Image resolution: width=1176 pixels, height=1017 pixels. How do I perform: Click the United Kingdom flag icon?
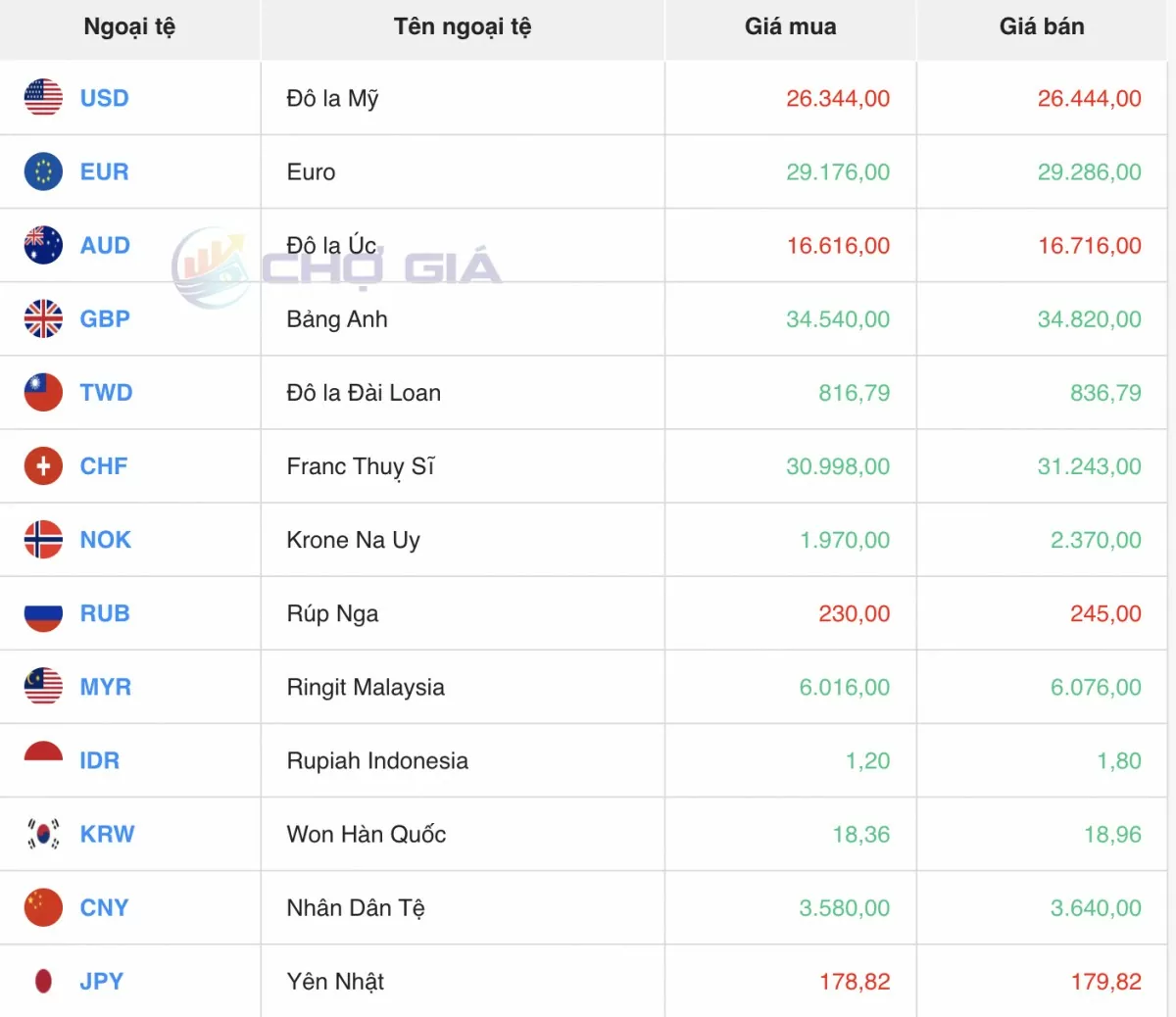(x=43, y=318)
